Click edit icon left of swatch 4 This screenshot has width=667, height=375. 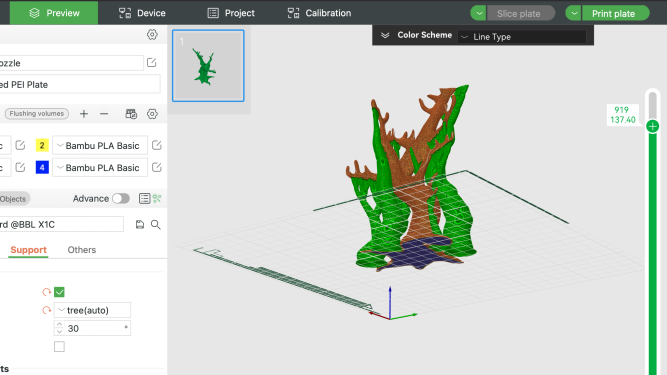tap(20, 167)
